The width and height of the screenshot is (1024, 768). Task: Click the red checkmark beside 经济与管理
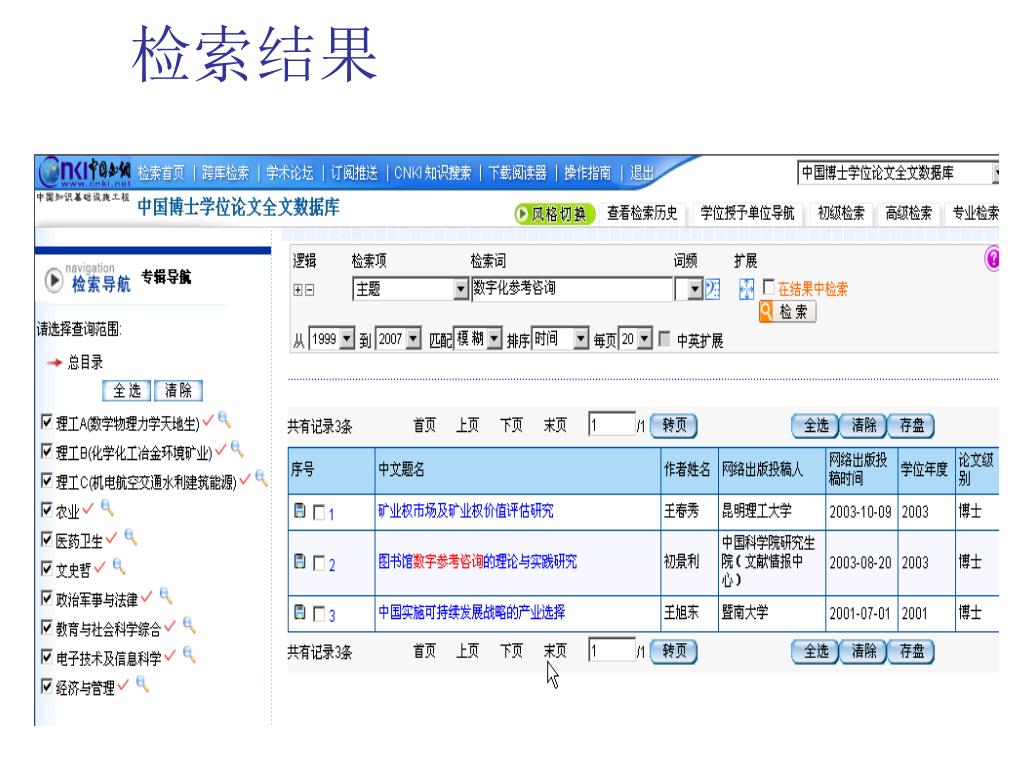tap(123, 685)
